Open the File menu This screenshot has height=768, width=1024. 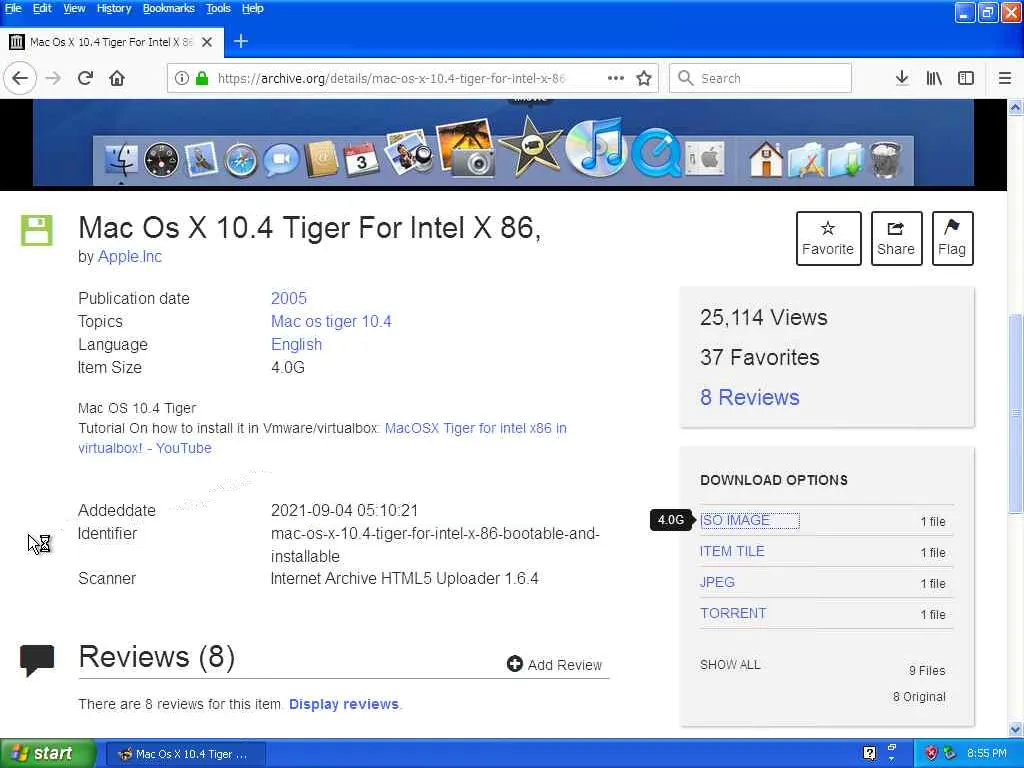tap(13, 8)
